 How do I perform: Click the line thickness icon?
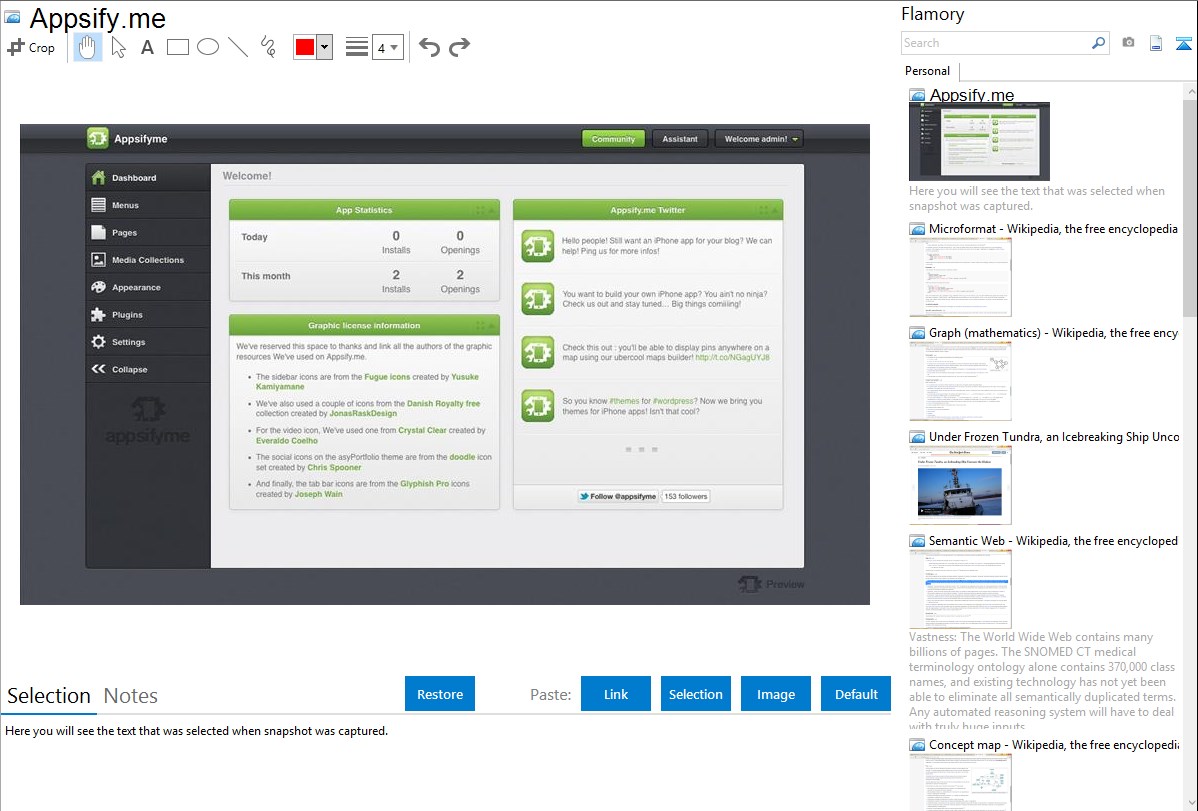pyautogui.click(x=357, y=47)
